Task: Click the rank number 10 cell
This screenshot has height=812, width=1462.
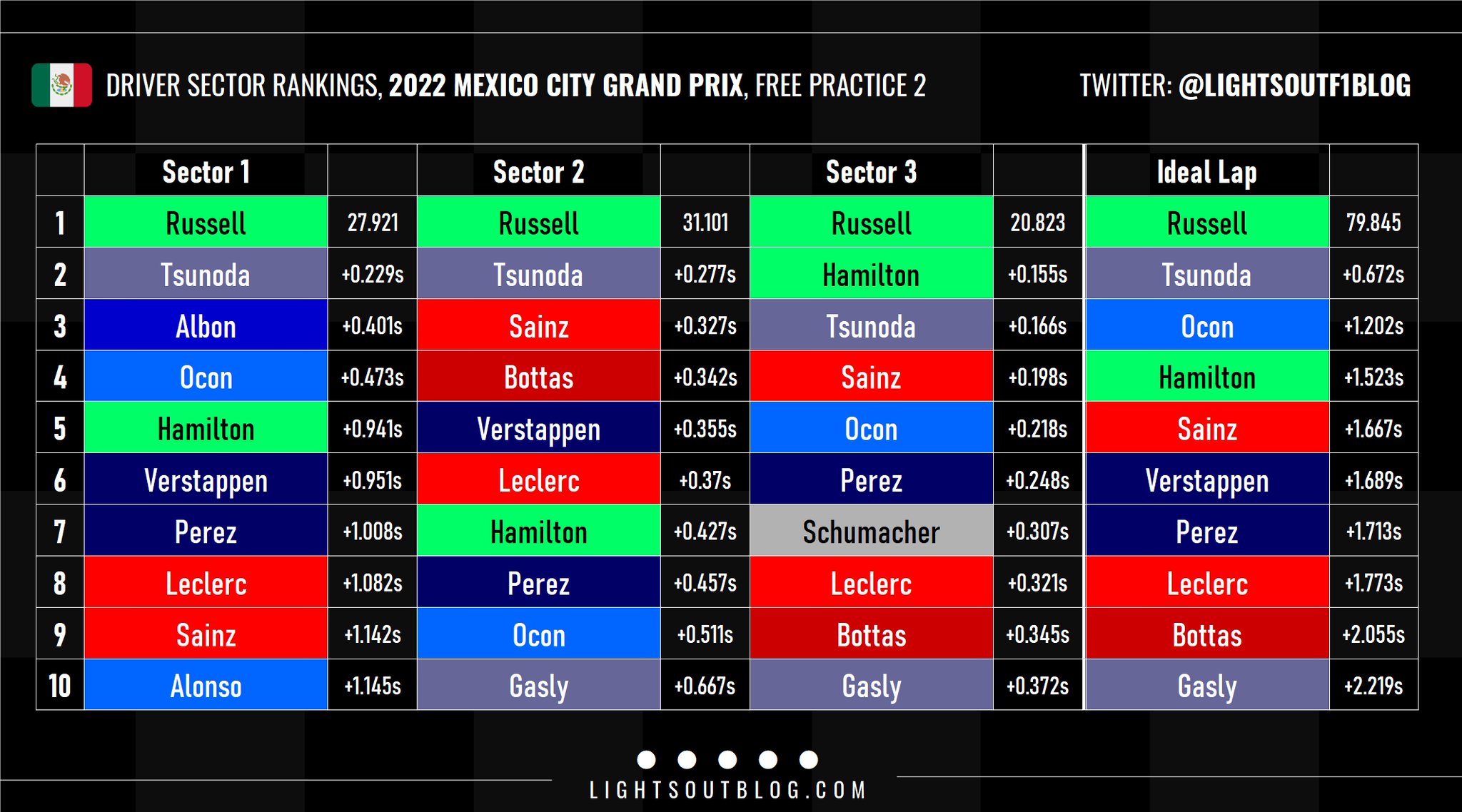Action: [60, 686]
